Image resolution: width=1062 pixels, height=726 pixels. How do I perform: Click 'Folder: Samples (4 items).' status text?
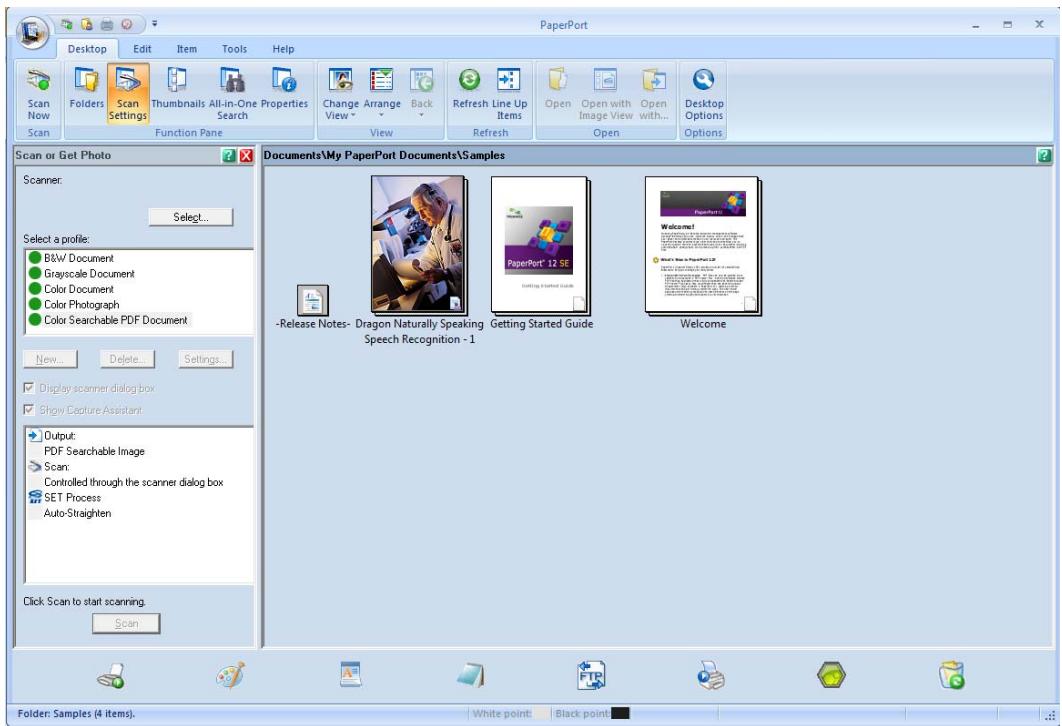(x=76, y=714)
